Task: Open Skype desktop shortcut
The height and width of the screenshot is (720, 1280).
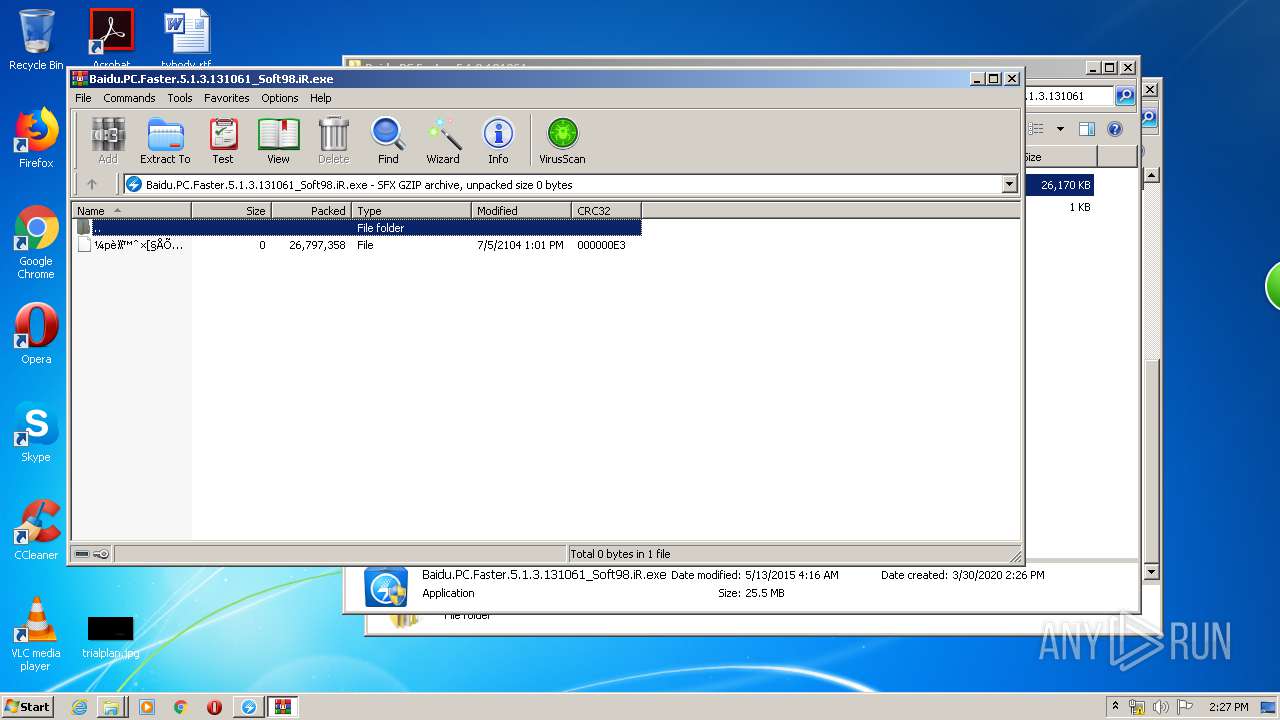Action: 36,432
